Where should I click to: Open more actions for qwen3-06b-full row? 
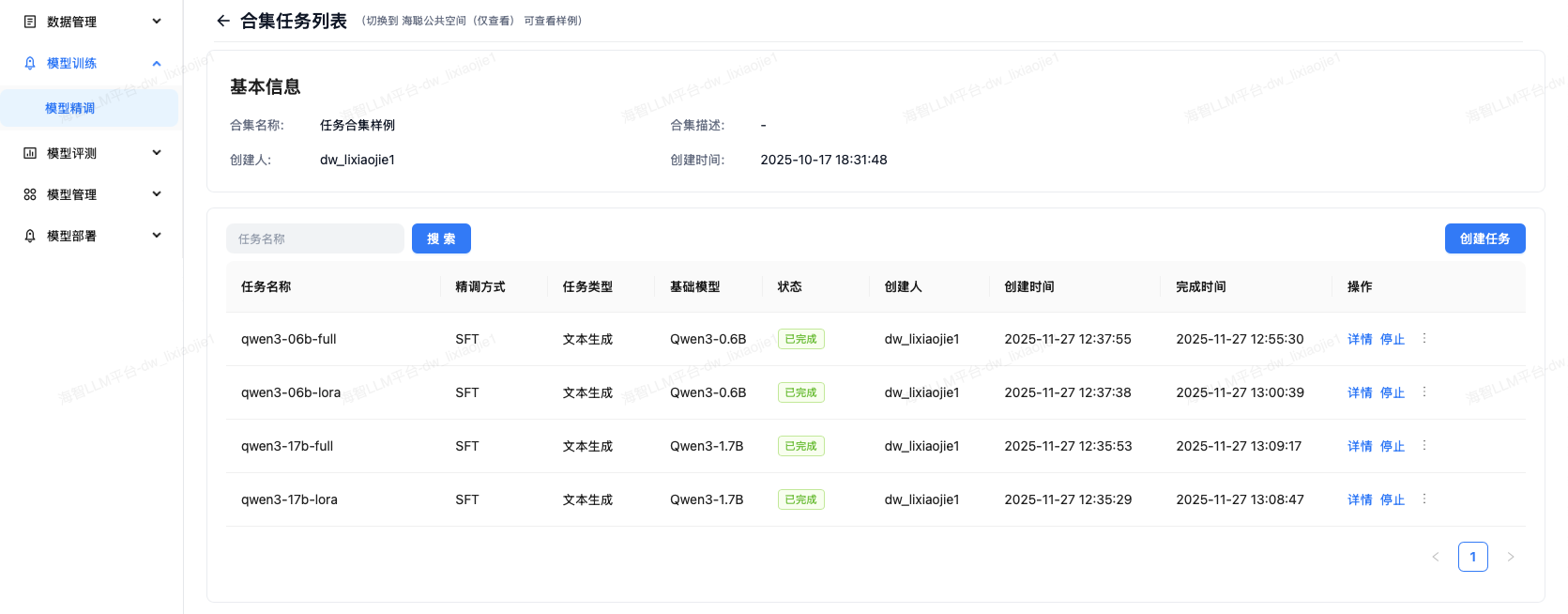[1423, 339]
